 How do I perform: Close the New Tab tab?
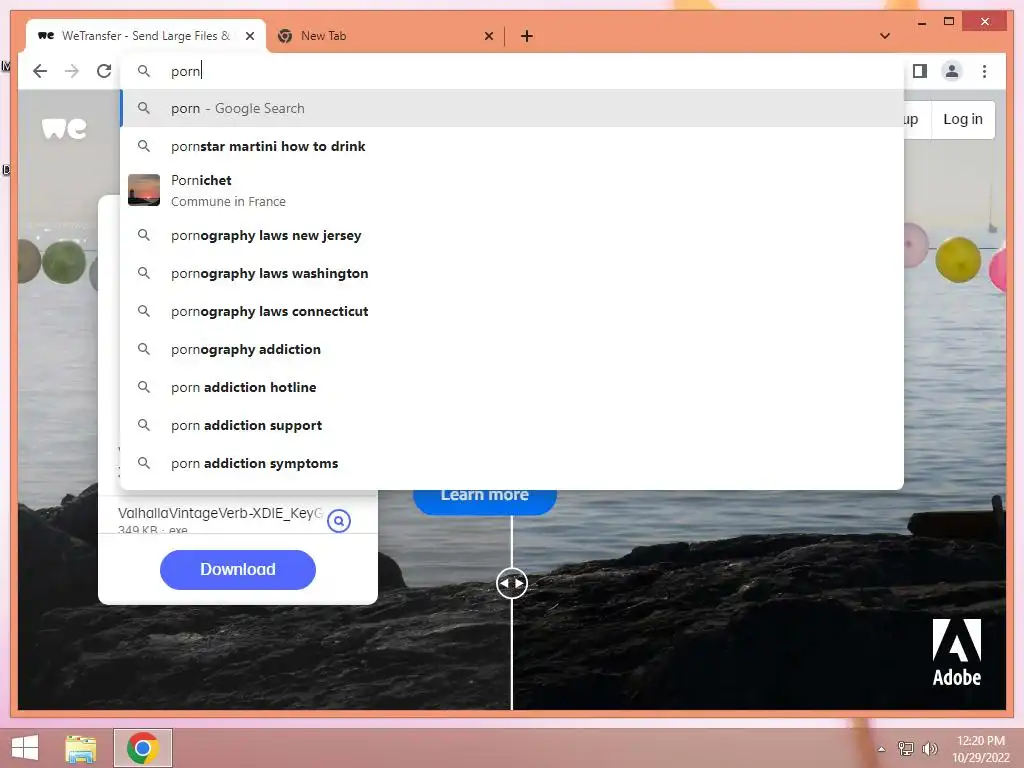tap(488, 36)
